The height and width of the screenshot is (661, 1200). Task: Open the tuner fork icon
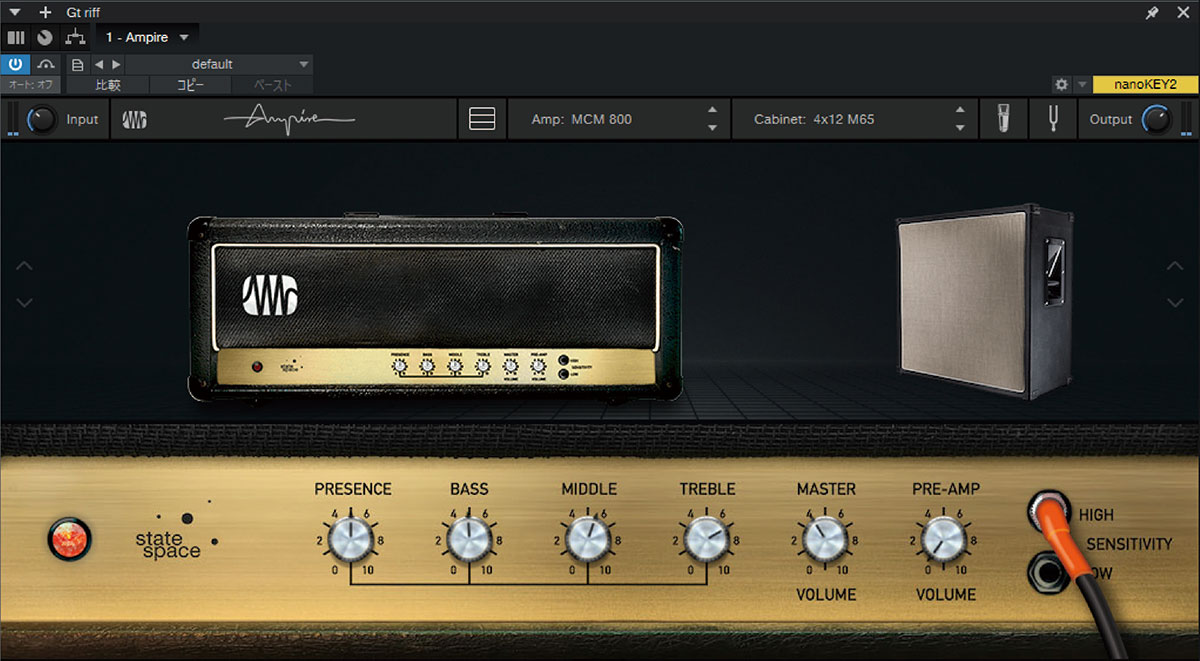tap(1053, 120)
